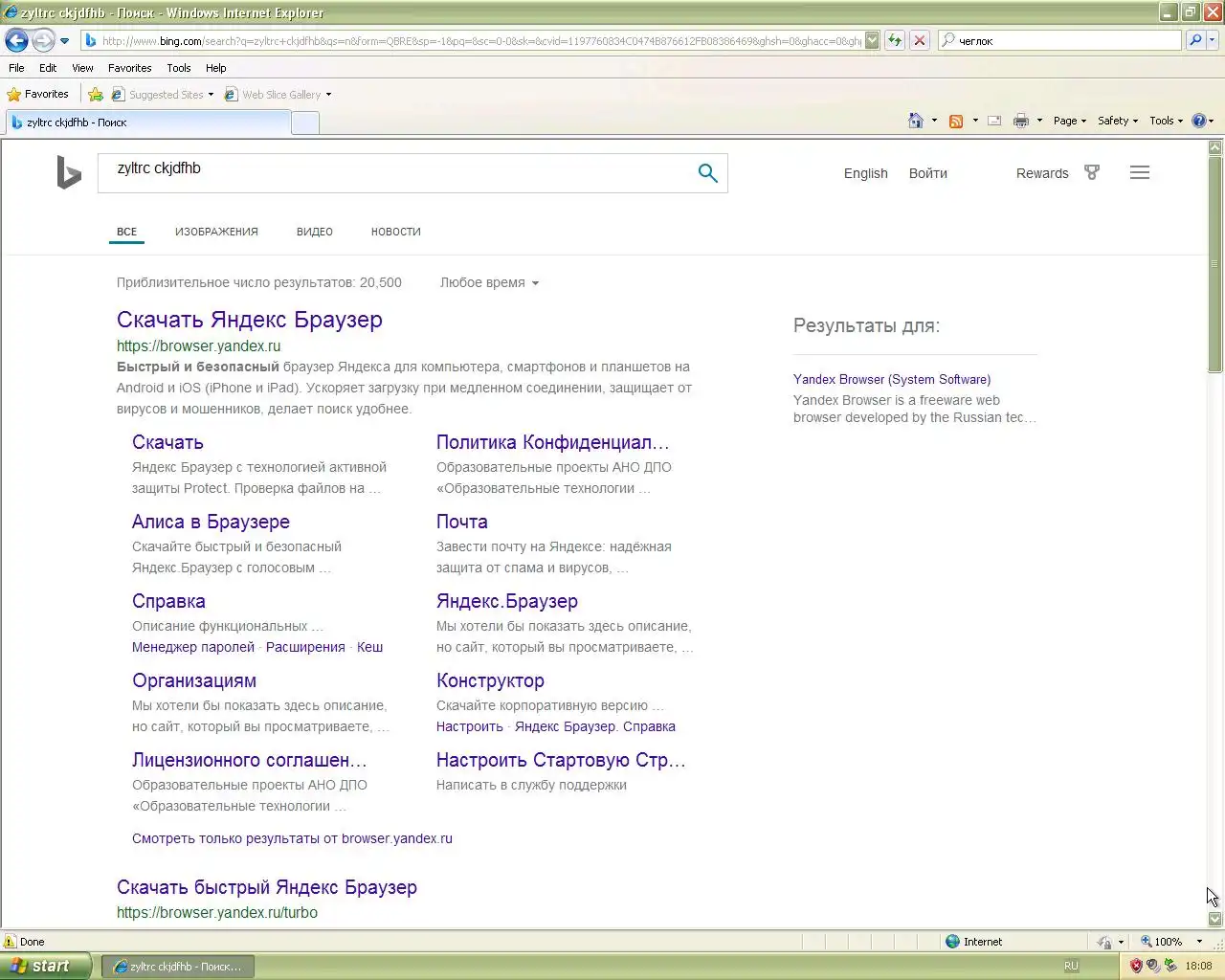Select the ВСЕ results tab

click(126, 232)
